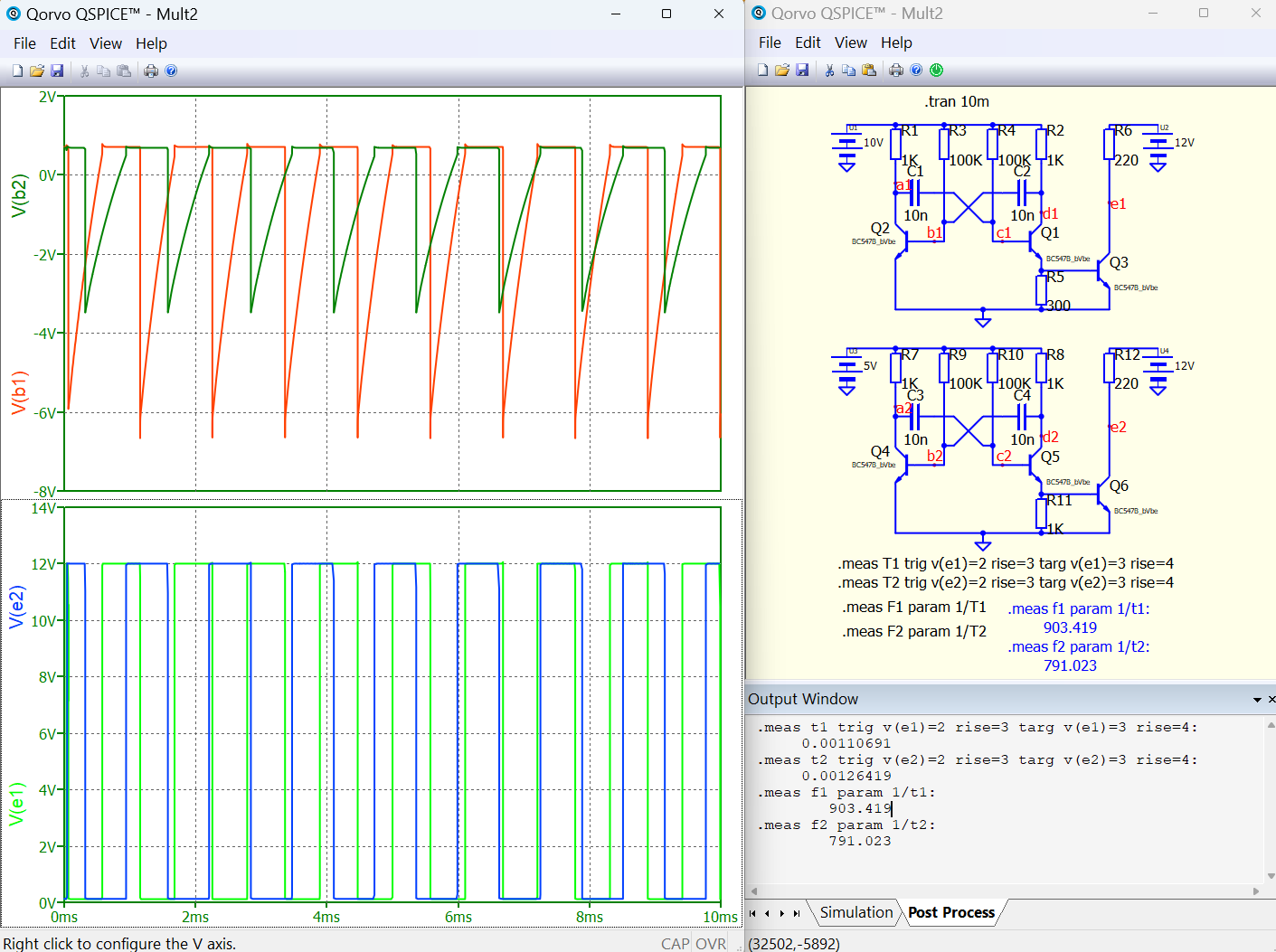Create new schematic via schematic toolbar icon
Screen dimensions: 1276x952
[762, 70]
